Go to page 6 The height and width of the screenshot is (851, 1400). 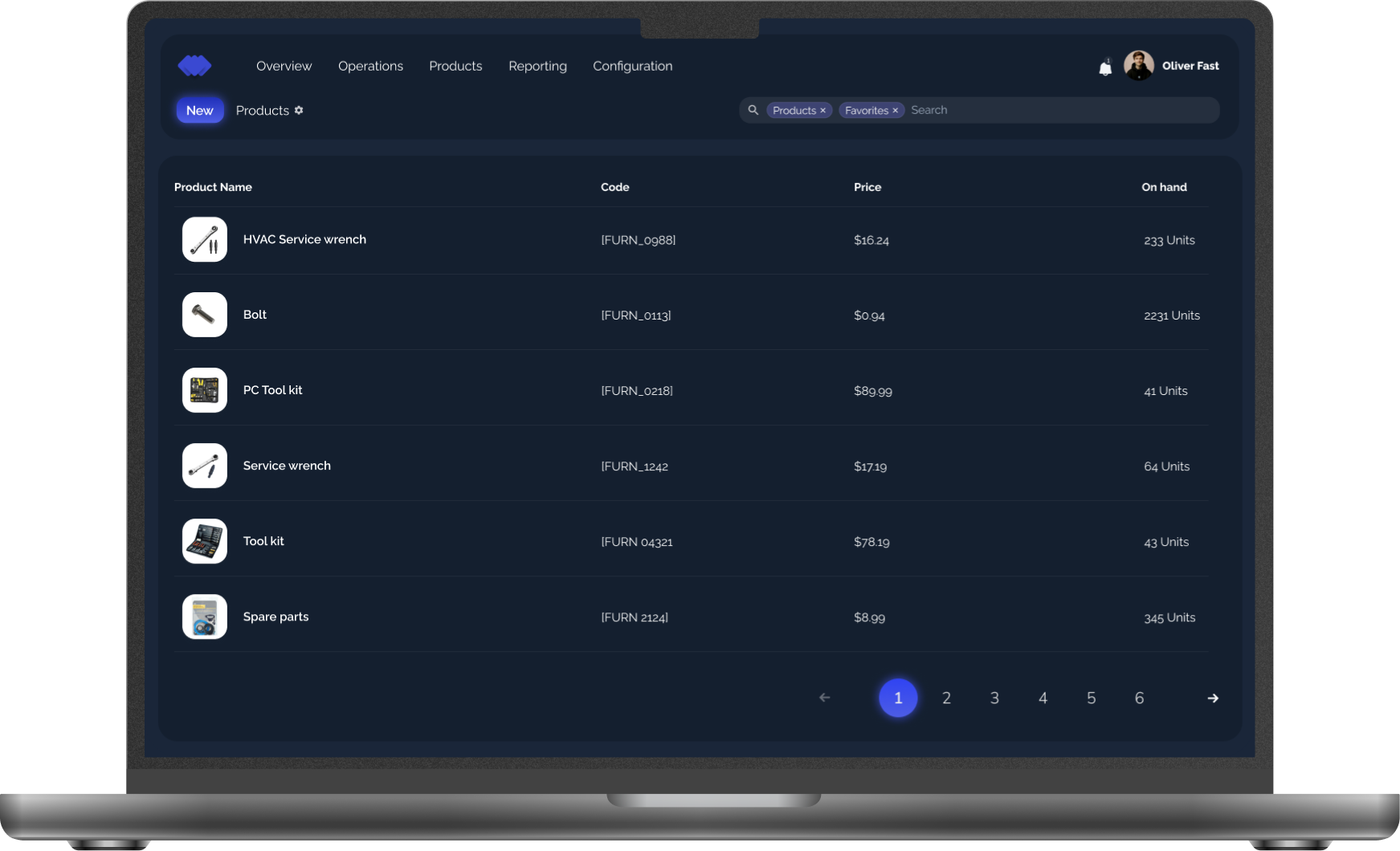coord(1139,698)
